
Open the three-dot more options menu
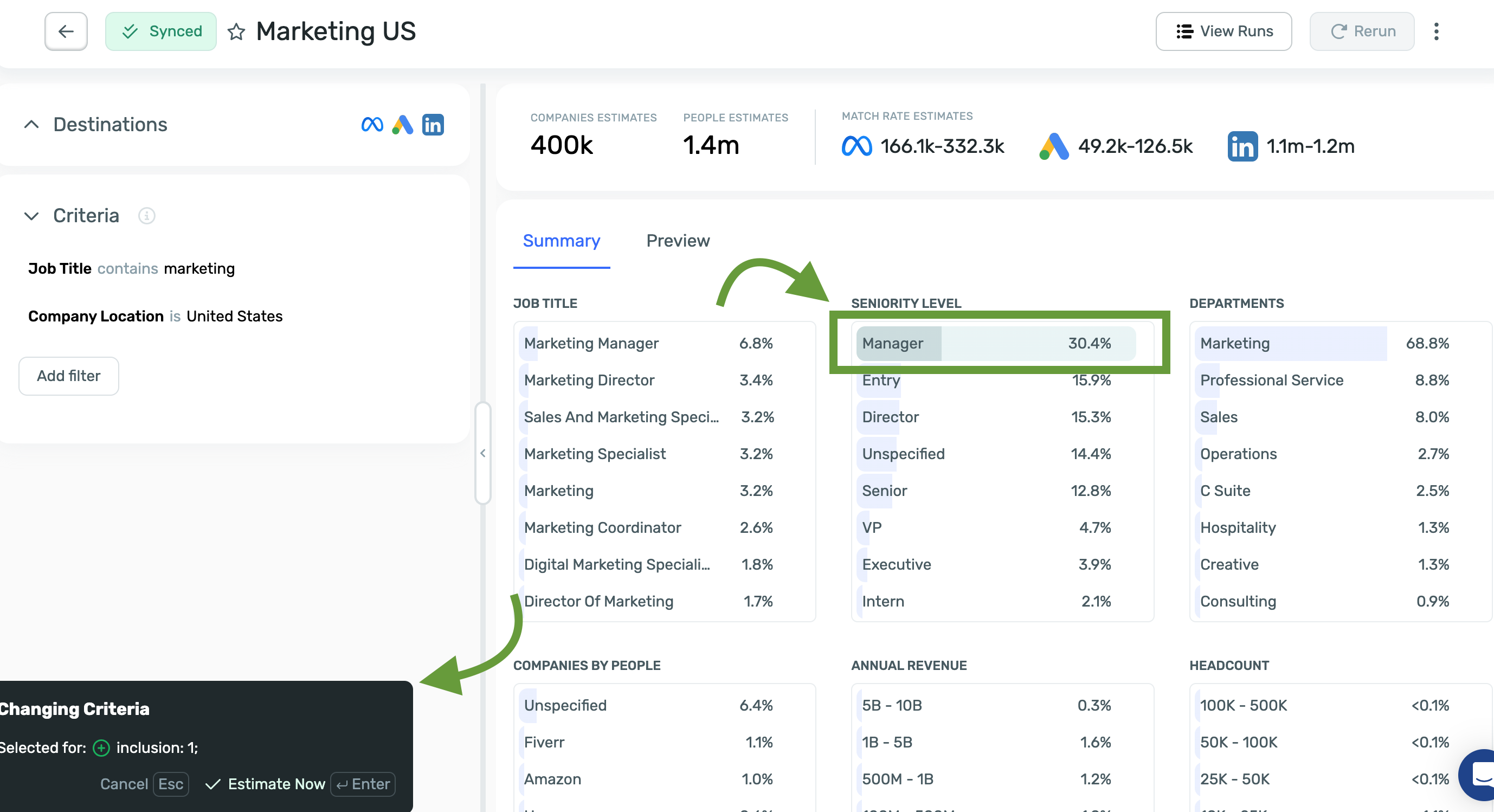click(x=1436, y=31)
